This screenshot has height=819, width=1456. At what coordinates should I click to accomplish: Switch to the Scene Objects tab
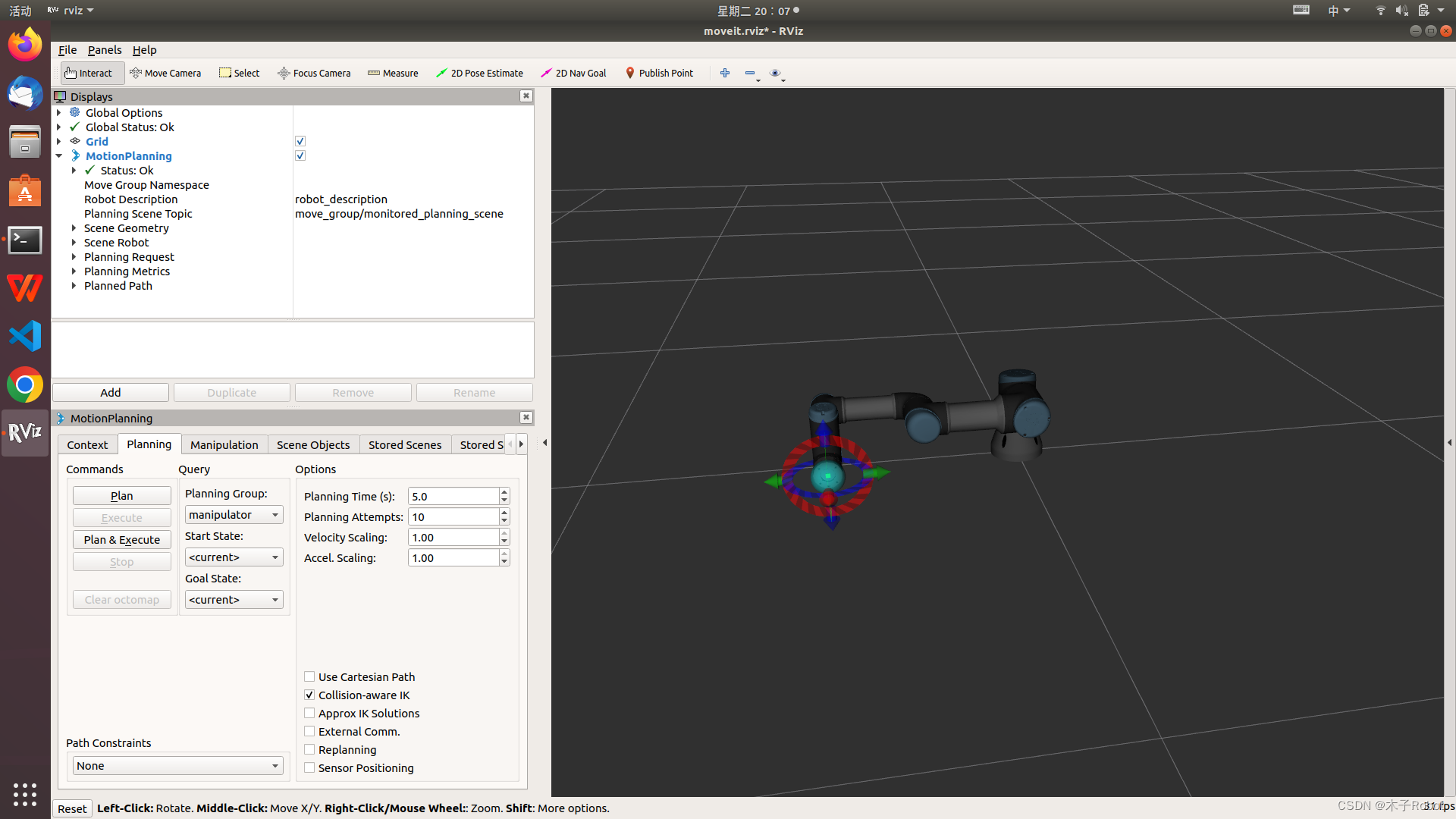(313, 445)
